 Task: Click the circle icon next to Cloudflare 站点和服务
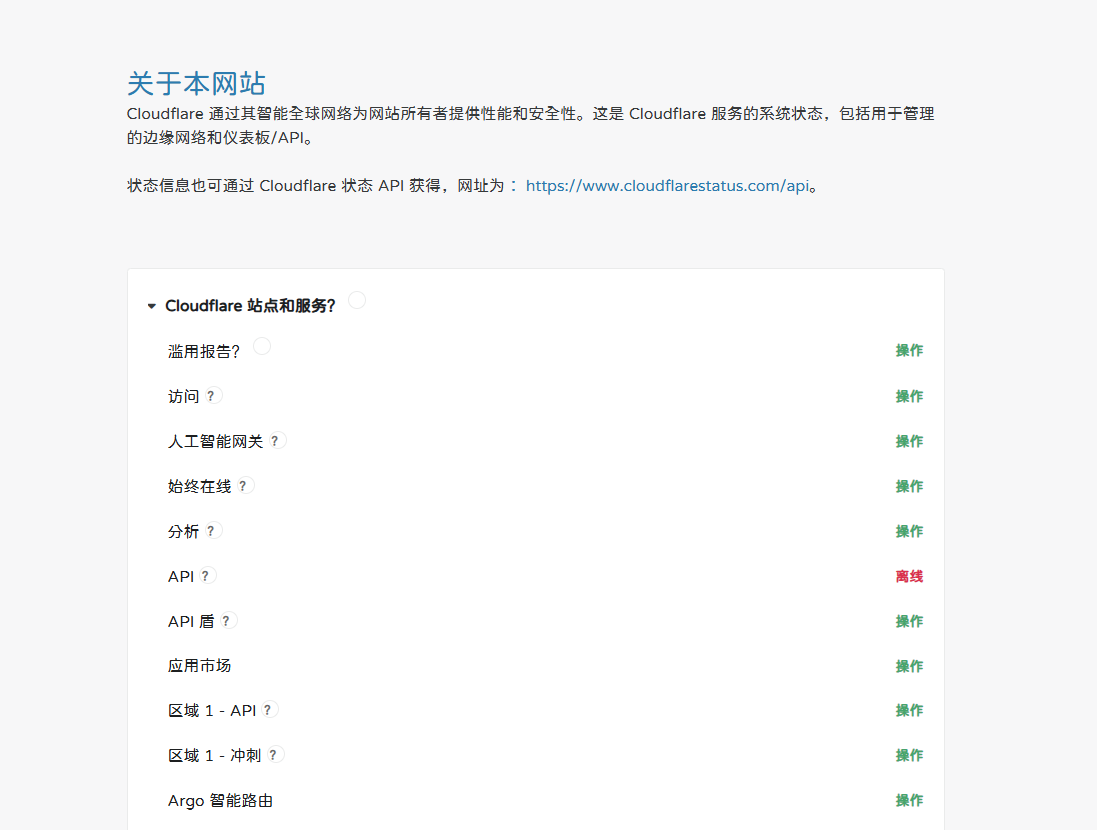[x=357, y=300]
